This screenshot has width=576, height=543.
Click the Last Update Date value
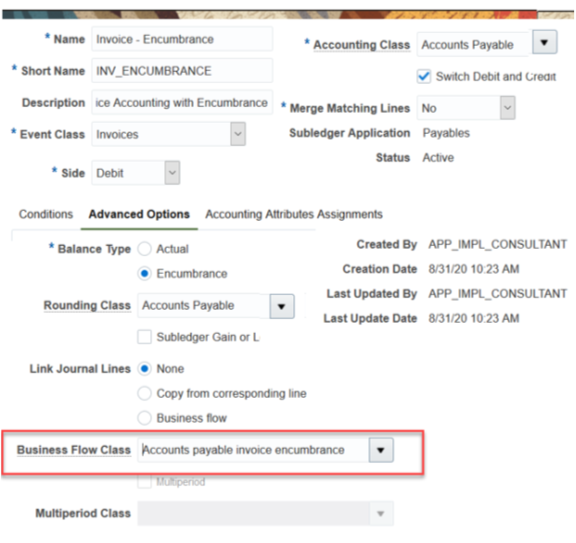[x=474, y=318]
